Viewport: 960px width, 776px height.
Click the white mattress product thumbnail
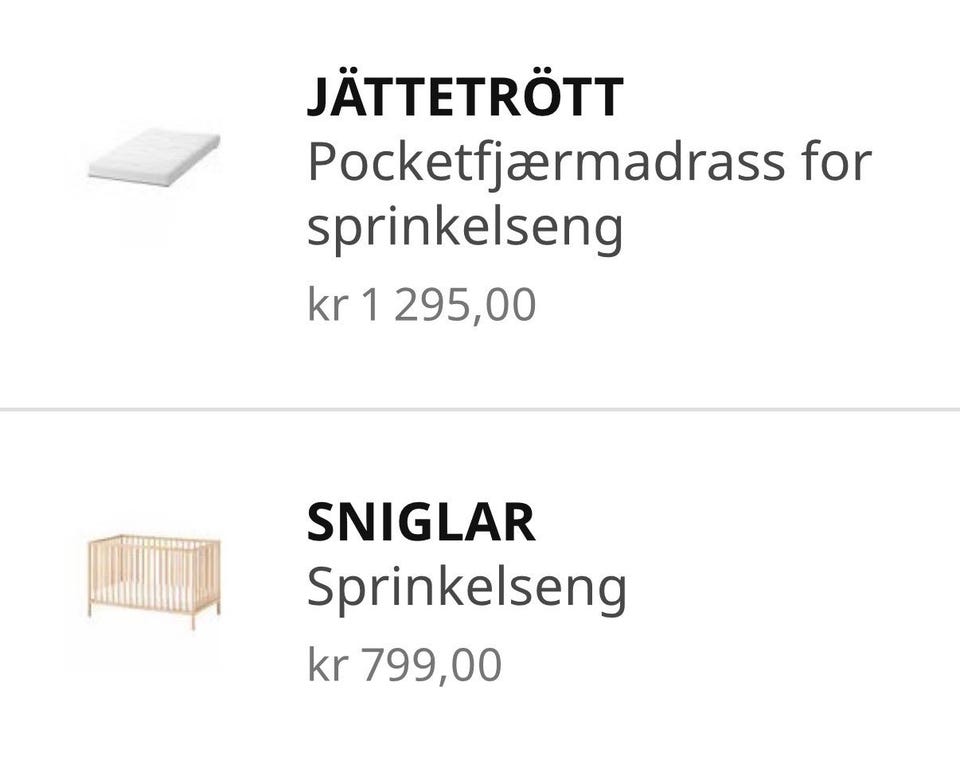(153, 159)
